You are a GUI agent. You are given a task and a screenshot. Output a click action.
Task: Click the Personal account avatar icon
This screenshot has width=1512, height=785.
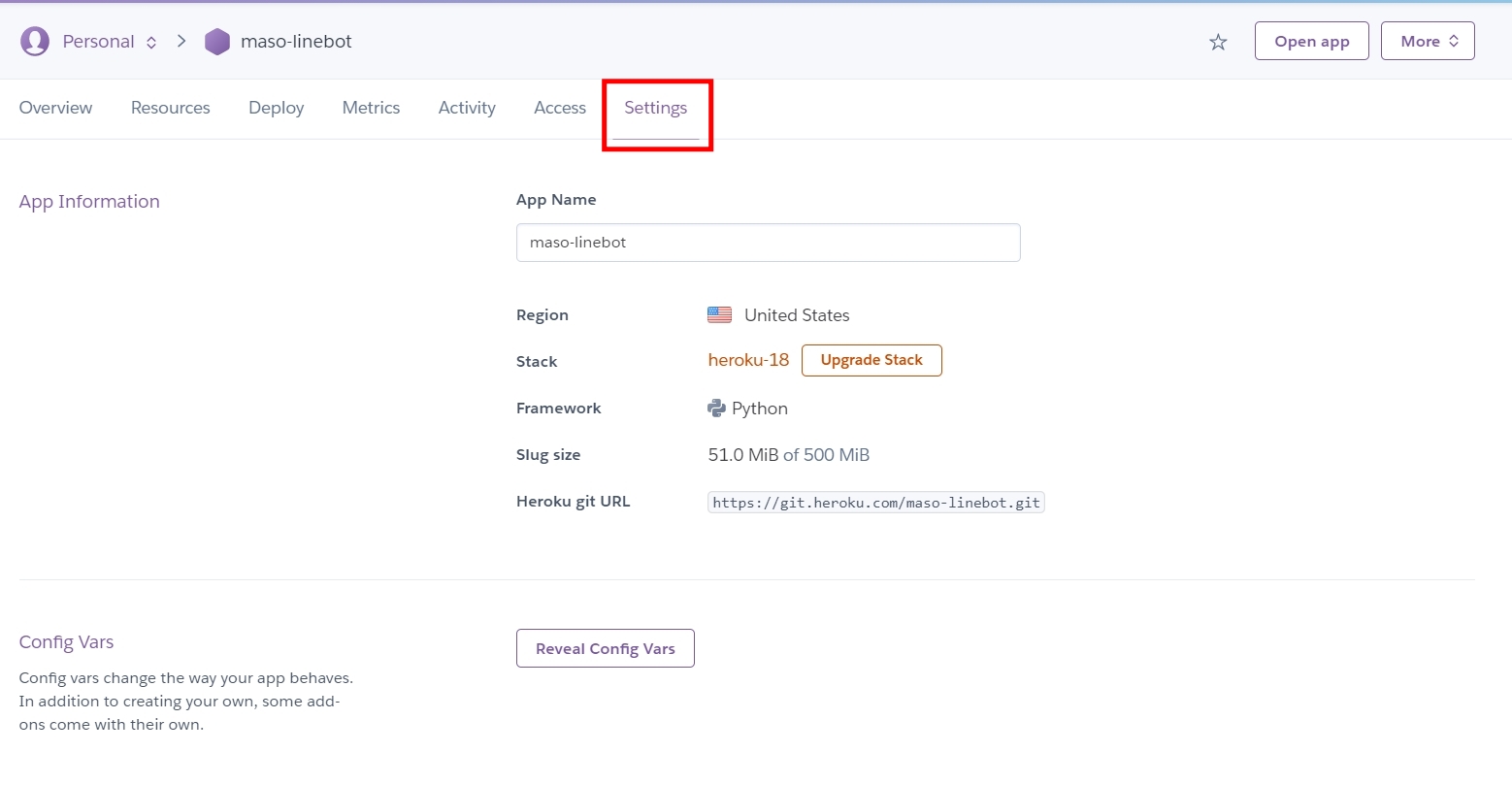pos(35,42)
